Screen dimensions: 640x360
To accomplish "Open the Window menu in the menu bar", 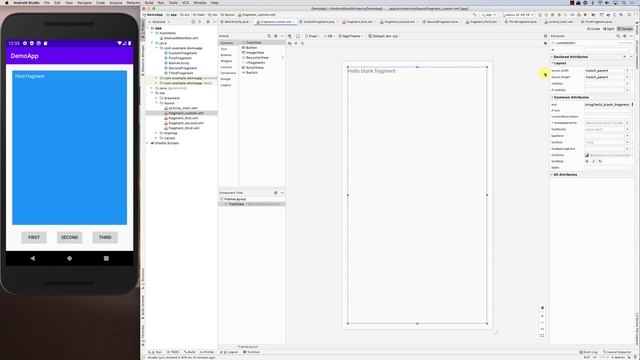I will coord(200,2).
